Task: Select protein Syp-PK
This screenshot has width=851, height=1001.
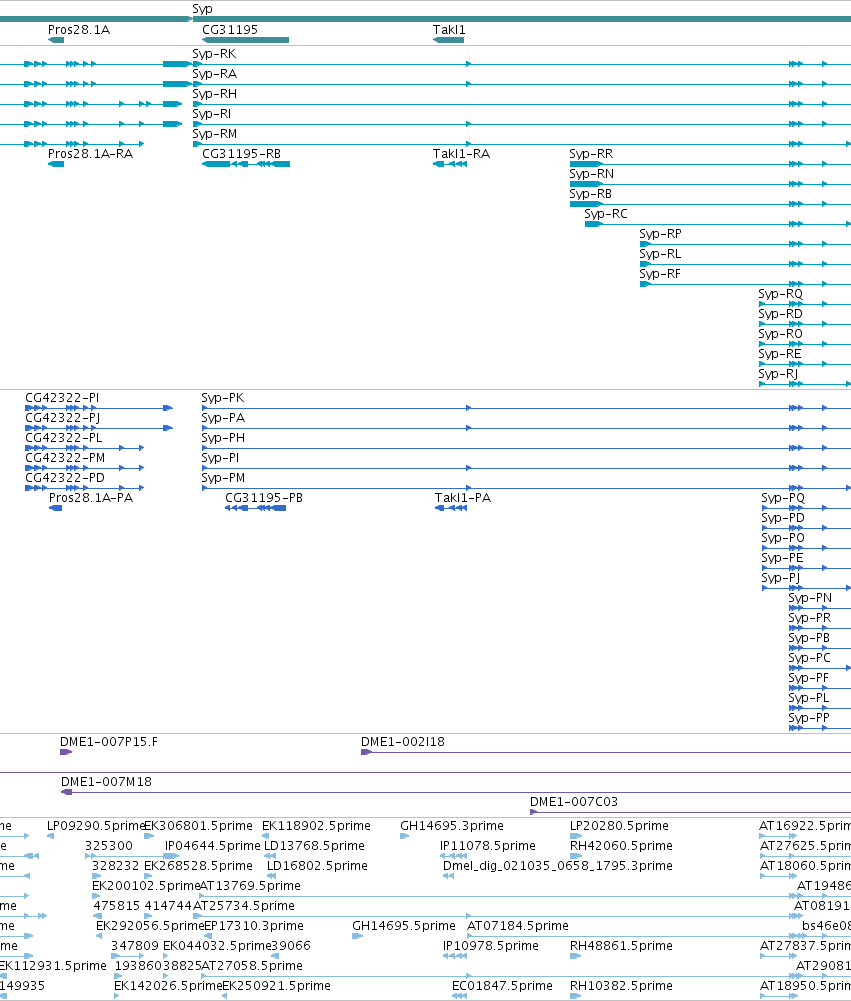Action: (223, 398)
